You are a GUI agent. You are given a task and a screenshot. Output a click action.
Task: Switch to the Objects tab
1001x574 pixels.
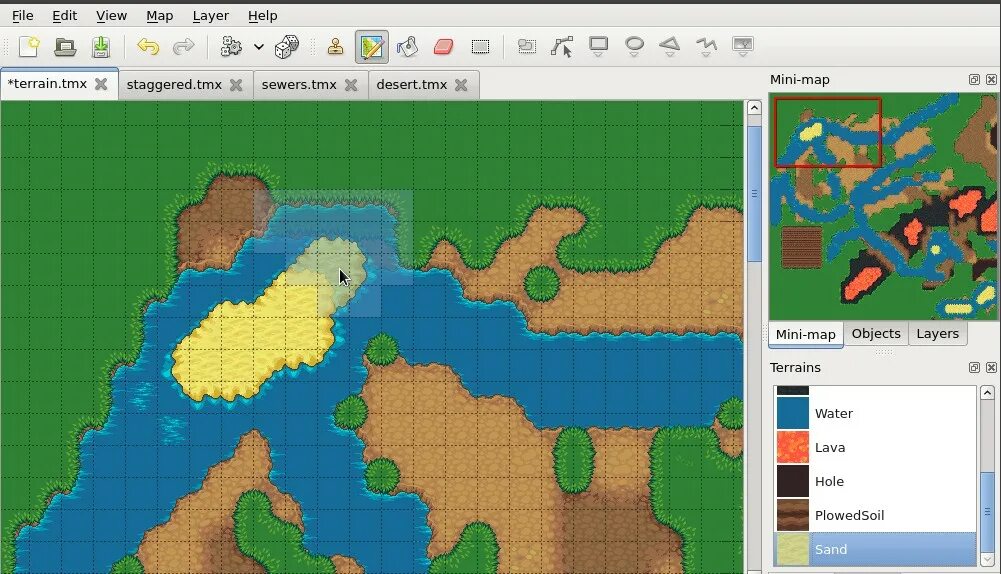click(876, 333)
